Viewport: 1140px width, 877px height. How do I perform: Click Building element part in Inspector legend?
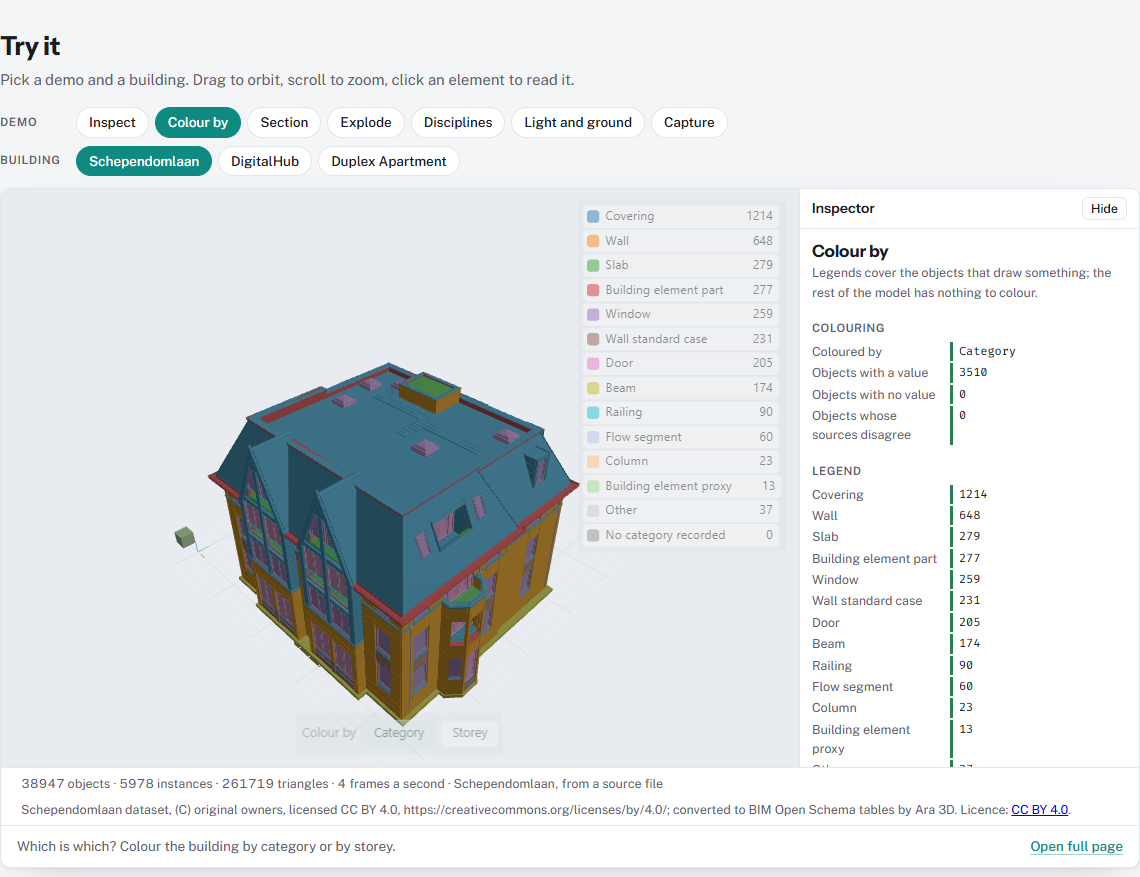pyautogui.click(x=972, y=558)
